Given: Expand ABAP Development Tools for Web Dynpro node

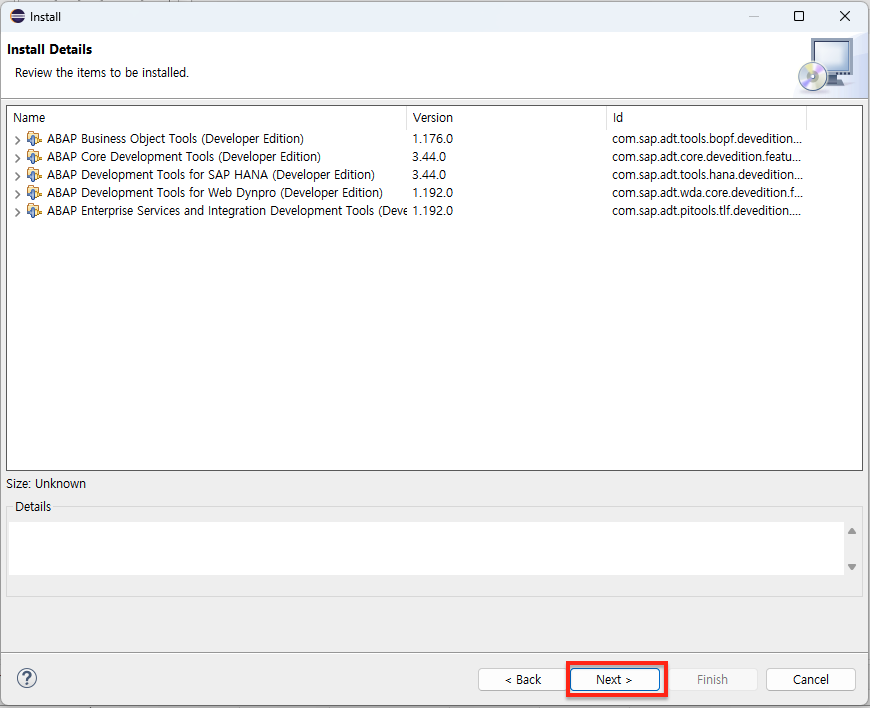Looking at the screenshot, I should [17, 194].
